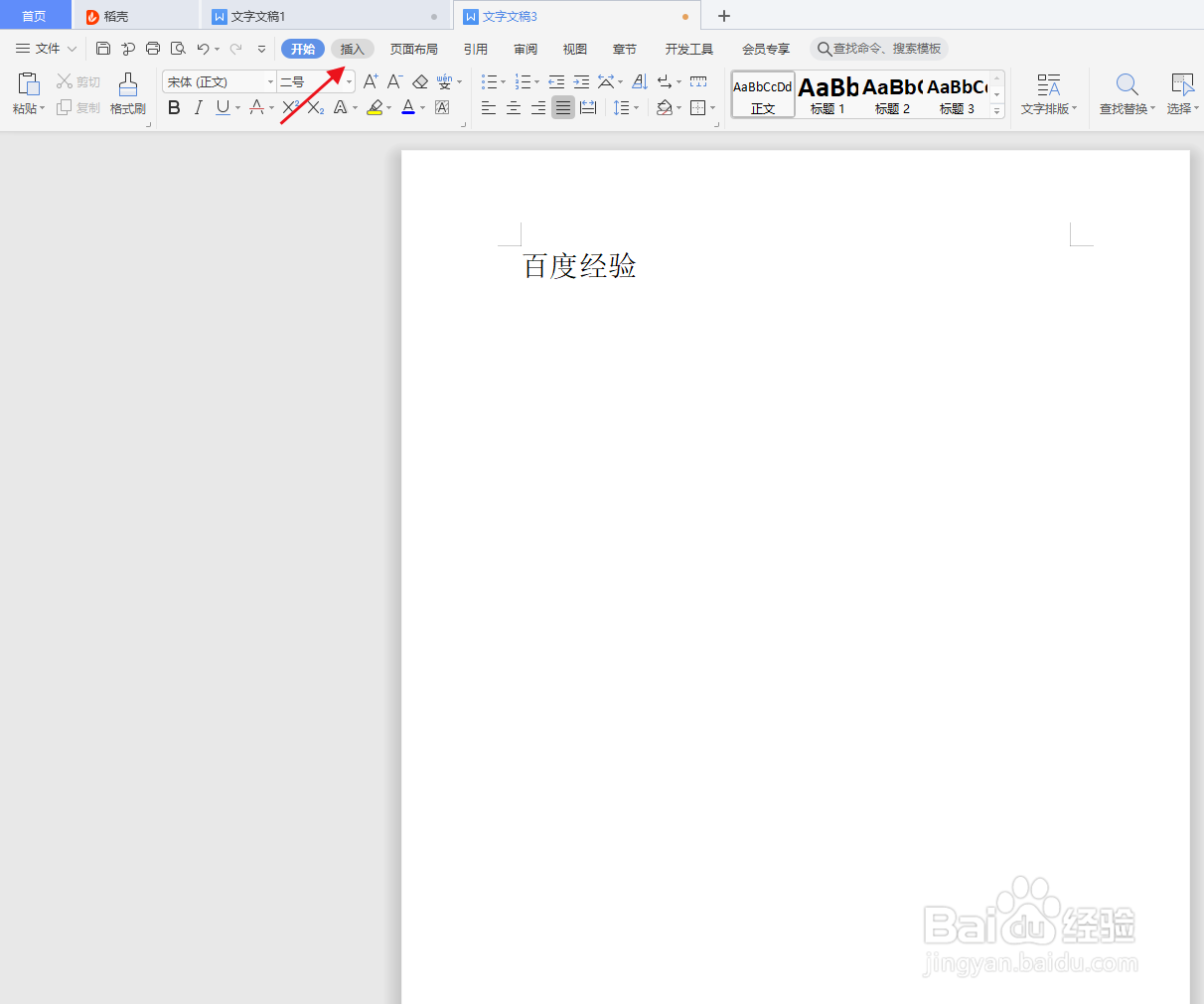
Task: Set paragraph to center alignment
Action: (x=514, y=107)
